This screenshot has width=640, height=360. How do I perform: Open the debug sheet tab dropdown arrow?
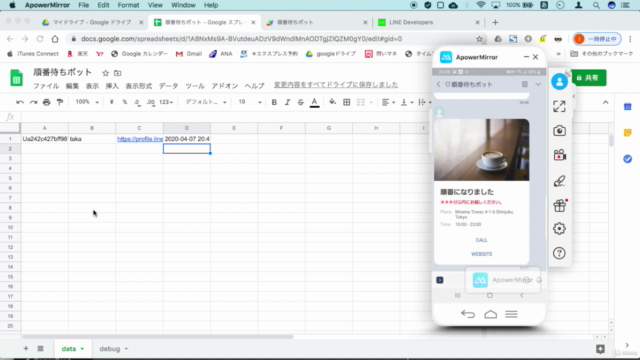click(126, 349)
